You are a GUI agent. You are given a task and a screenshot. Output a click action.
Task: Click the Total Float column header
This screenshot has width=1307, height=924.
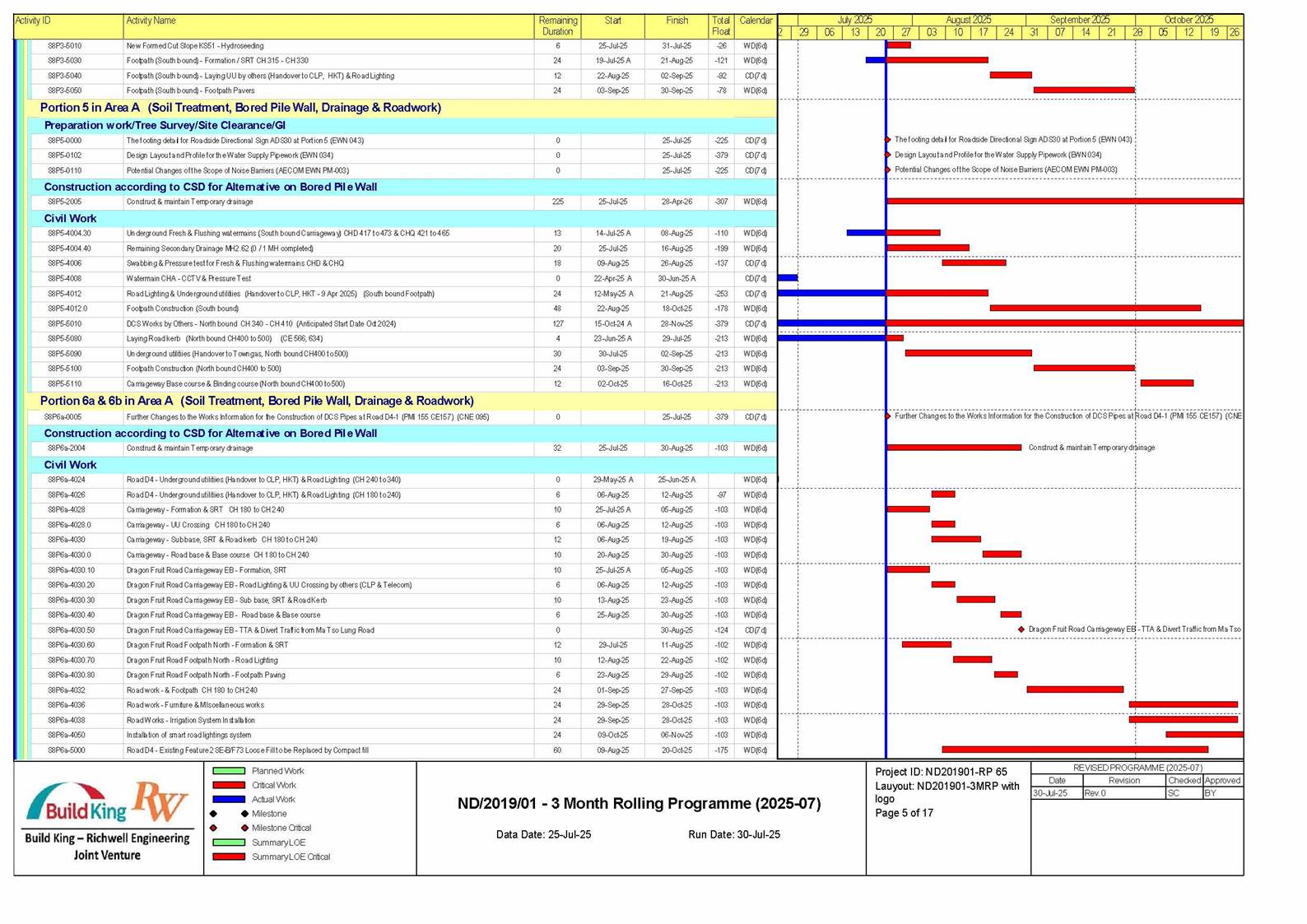pos(721,26)
